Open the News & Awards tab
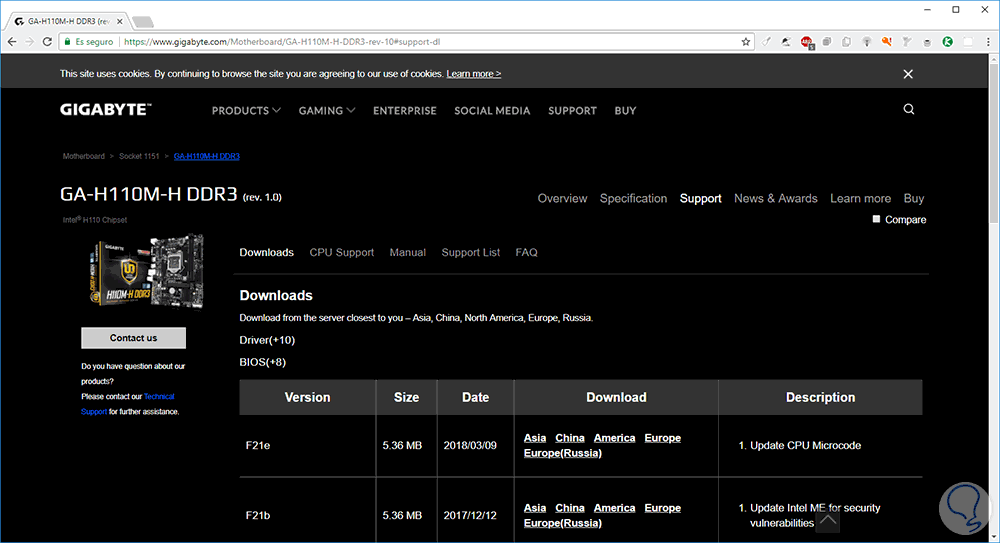The image size is (1000, 543). pyautogui.click(x=776, y=198)
